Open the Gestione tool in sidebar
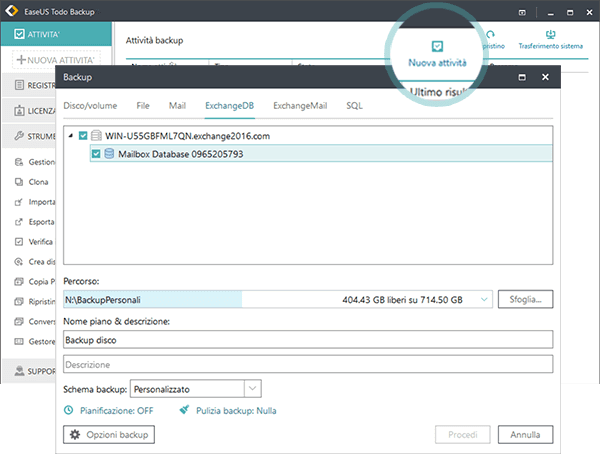Viewport: 600px width, 475px height. pyautogui.click(x=34, y=162)
